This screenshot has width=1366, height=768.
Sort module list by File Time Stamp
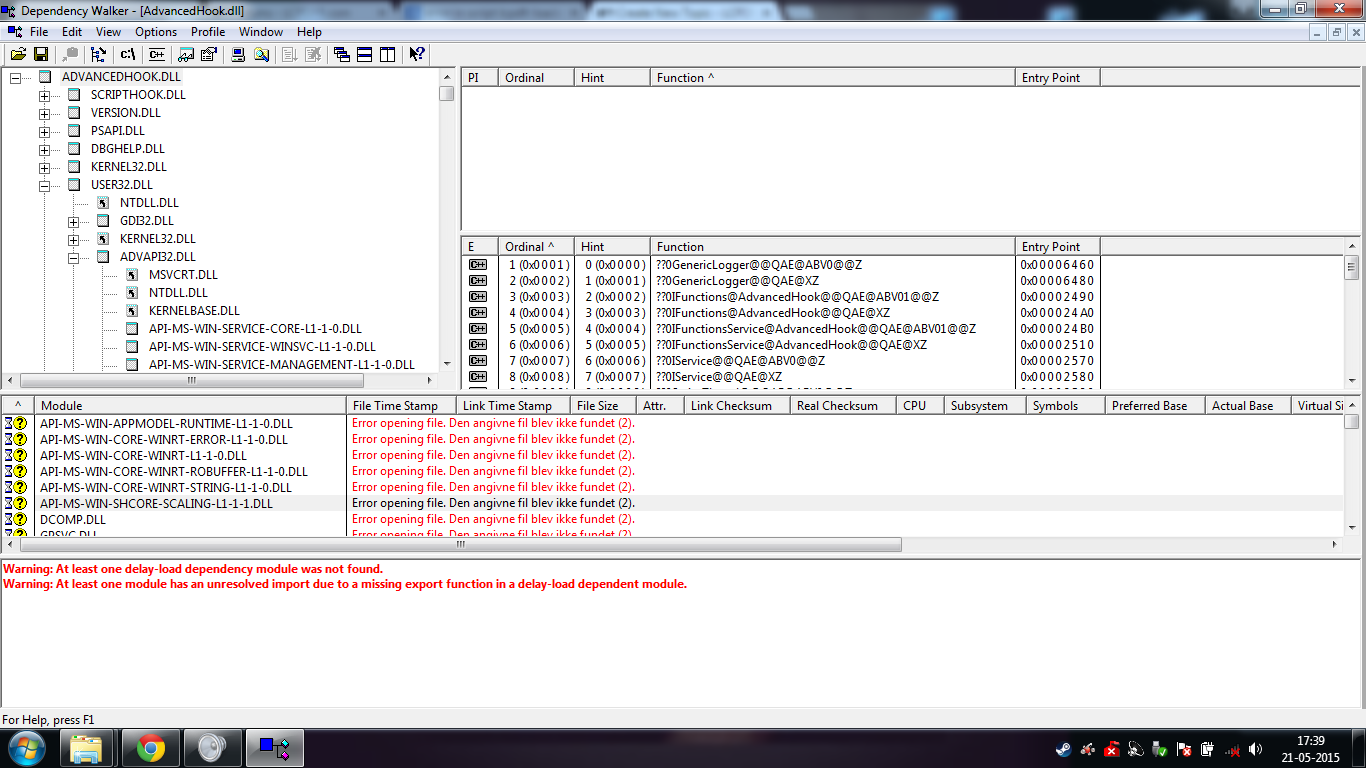(401, 406)
